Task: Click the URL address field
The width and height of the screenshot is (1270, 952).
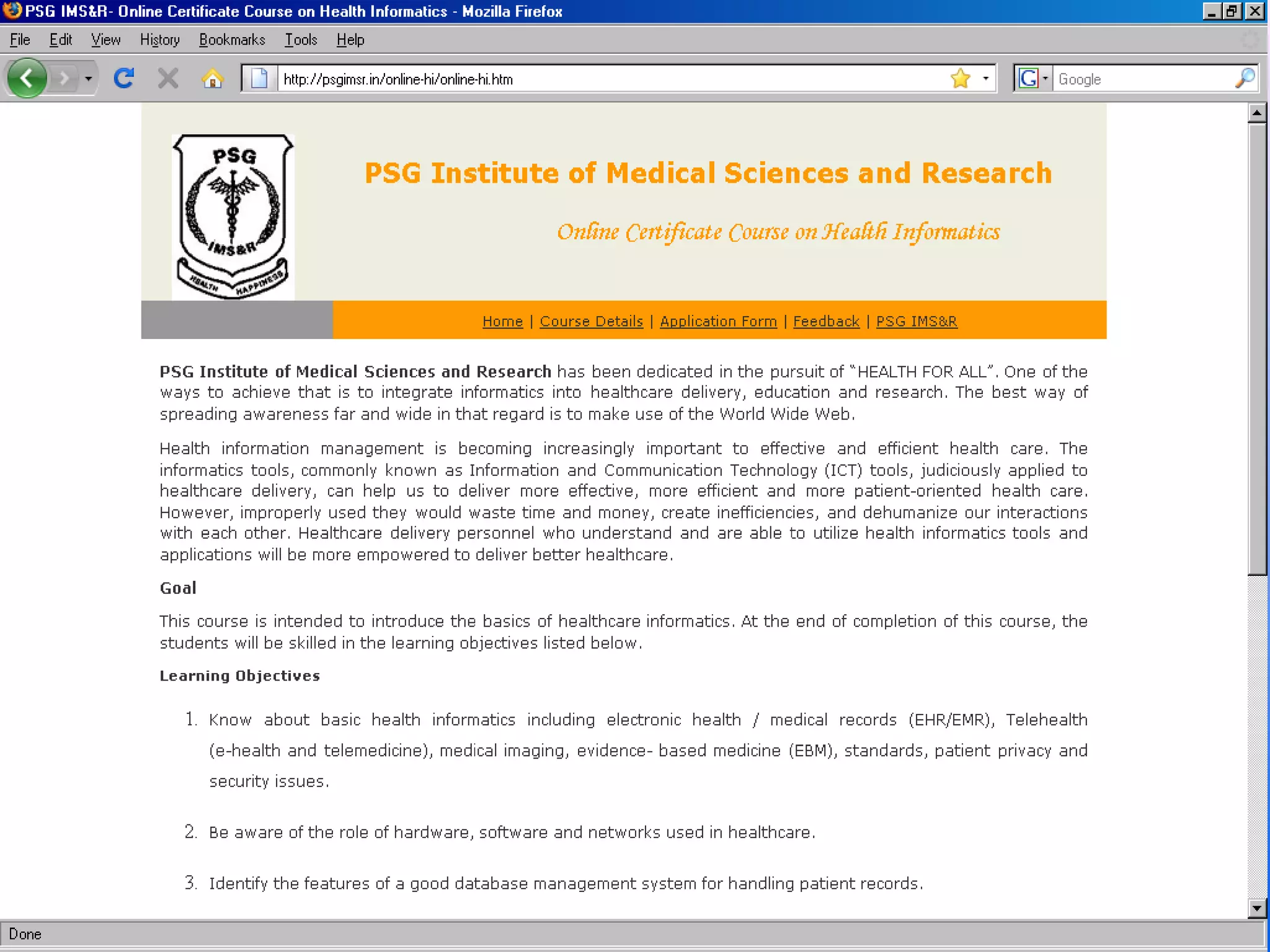Action: (x=613, y=79)
